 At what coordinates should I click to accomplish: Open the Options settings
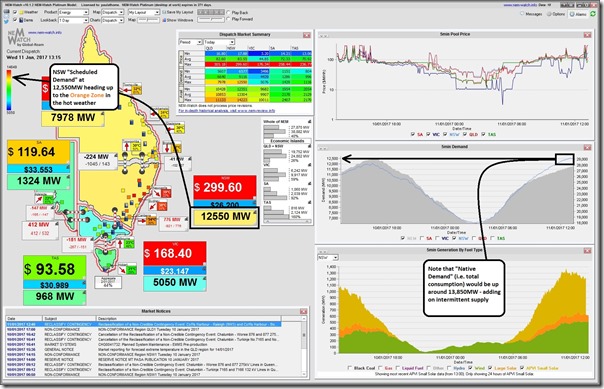point(556,14)
